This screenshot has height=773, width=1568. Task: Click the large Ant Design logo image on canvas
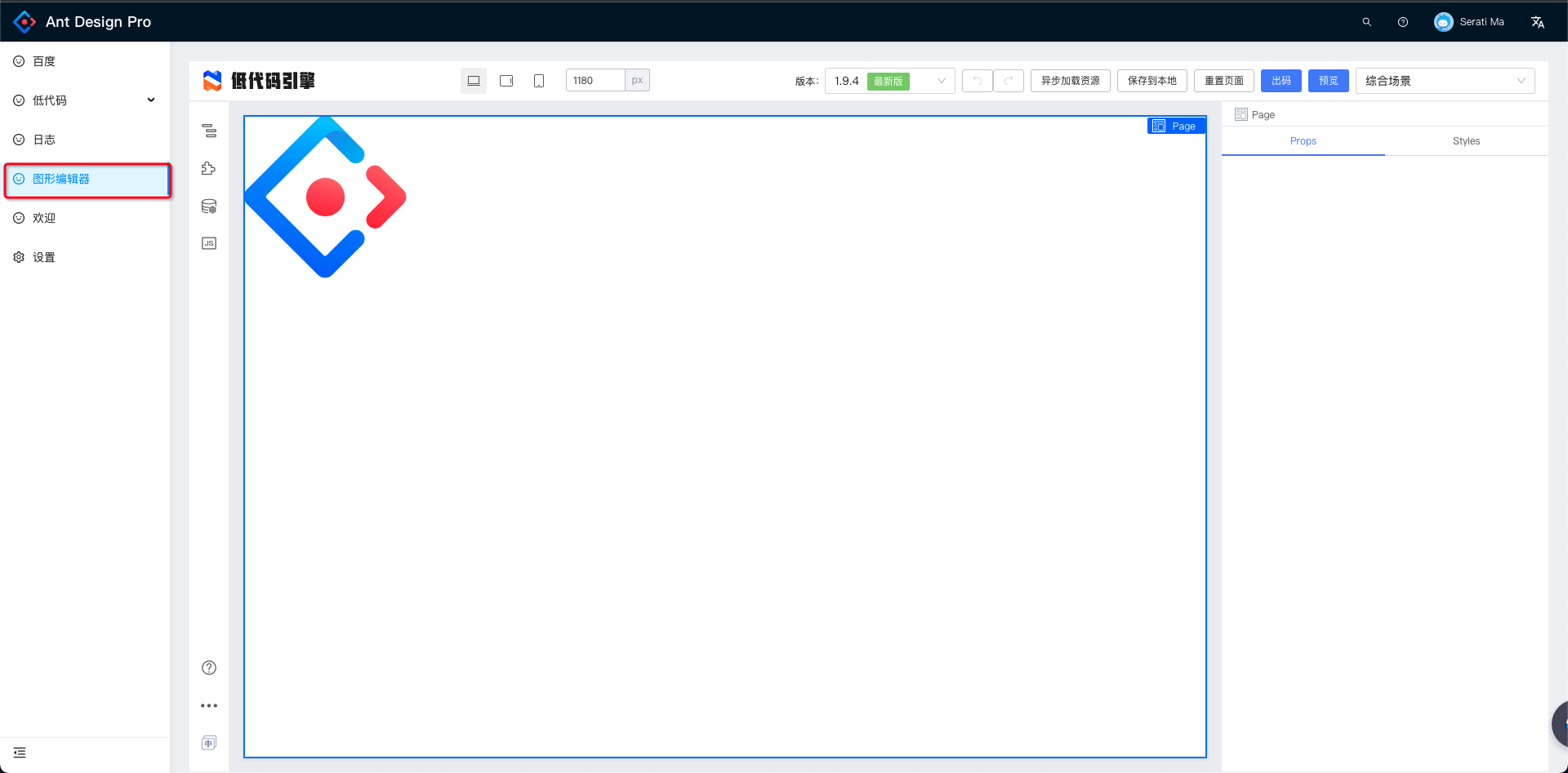pos(326,197)
